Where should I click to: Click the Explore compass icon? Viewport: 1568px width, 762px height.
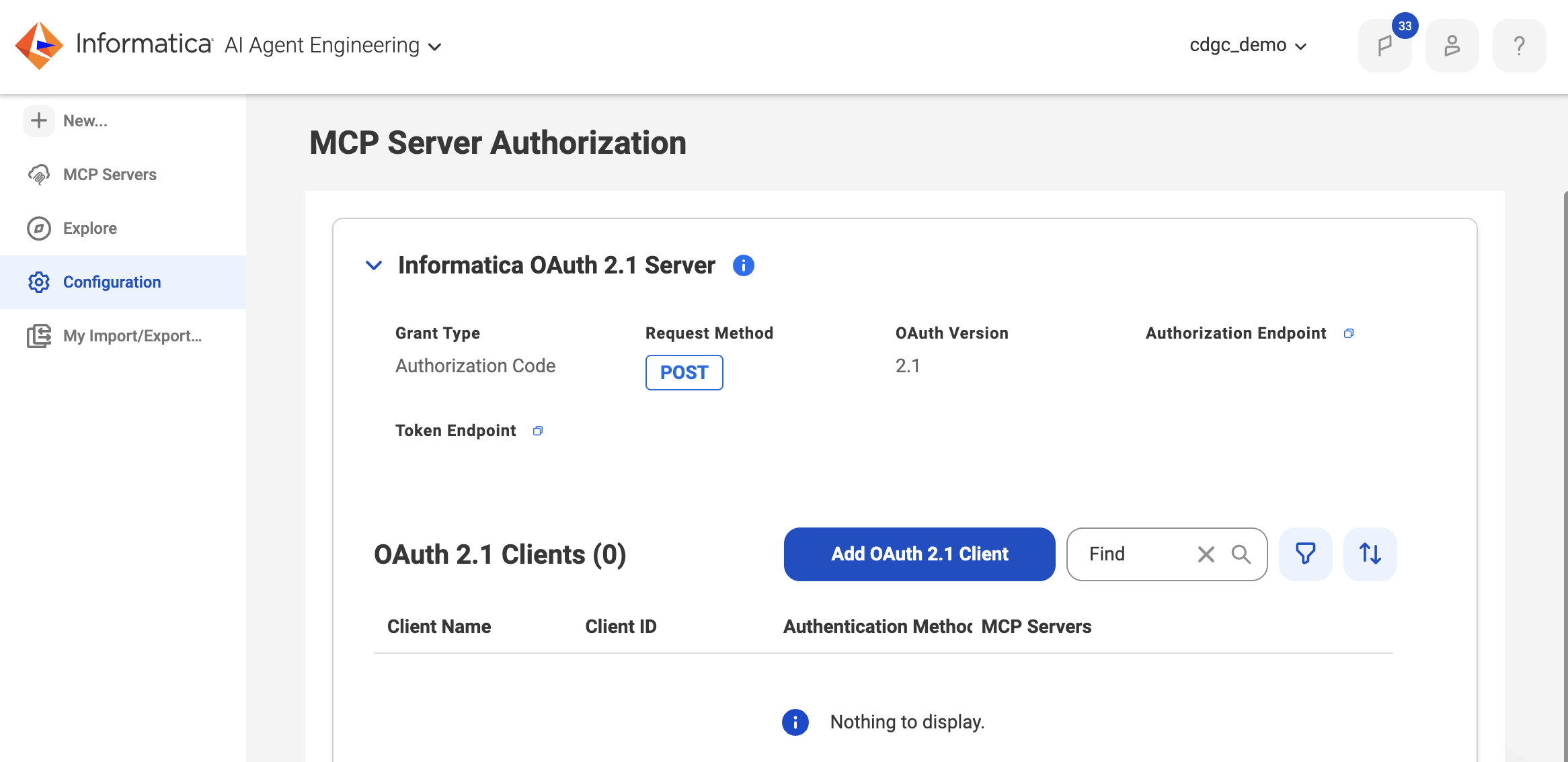[x=39, y=228]
